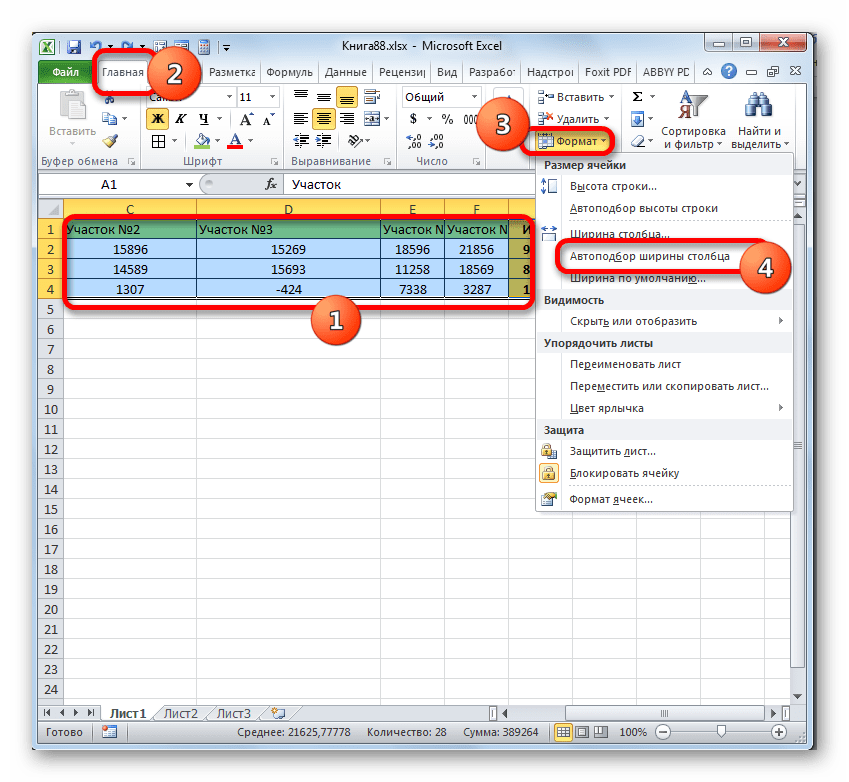
Task: Click the Fill color bucket icon
Action: pyautogui.click(x=203, y=141)
